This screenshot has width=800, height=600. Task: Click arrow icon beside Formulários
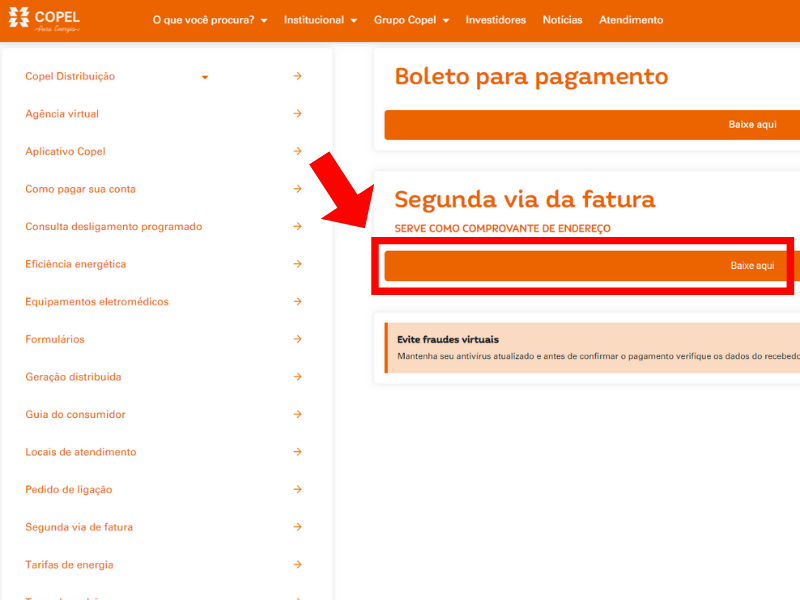298,339
